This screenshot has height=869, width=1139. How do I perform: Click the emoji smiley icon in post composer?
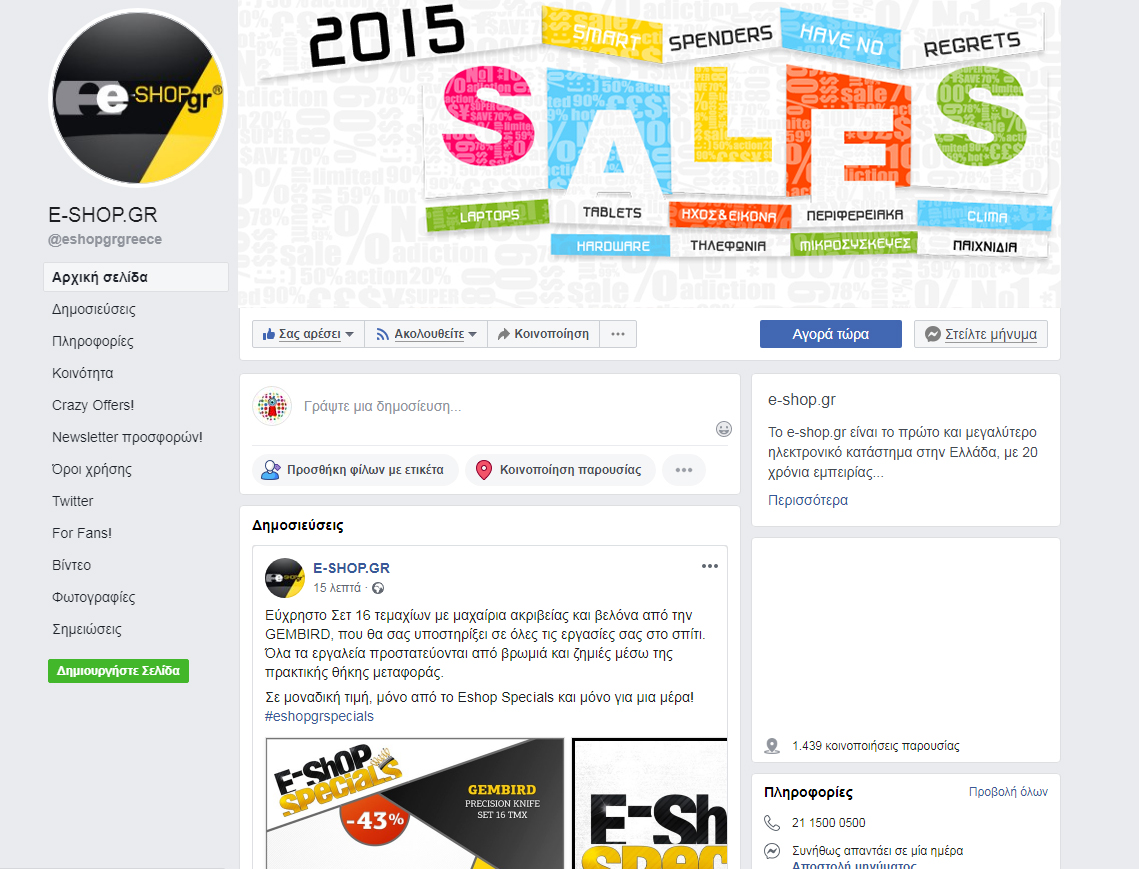[723, 429]
